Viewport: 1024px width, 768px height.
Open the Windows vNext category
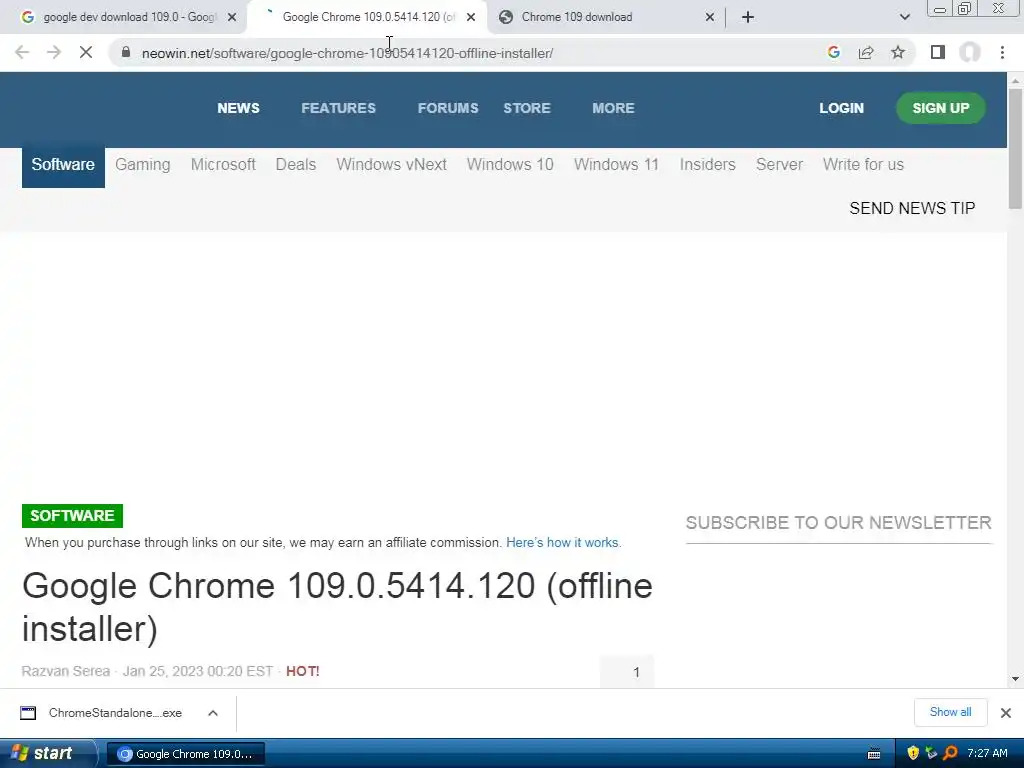391,165
